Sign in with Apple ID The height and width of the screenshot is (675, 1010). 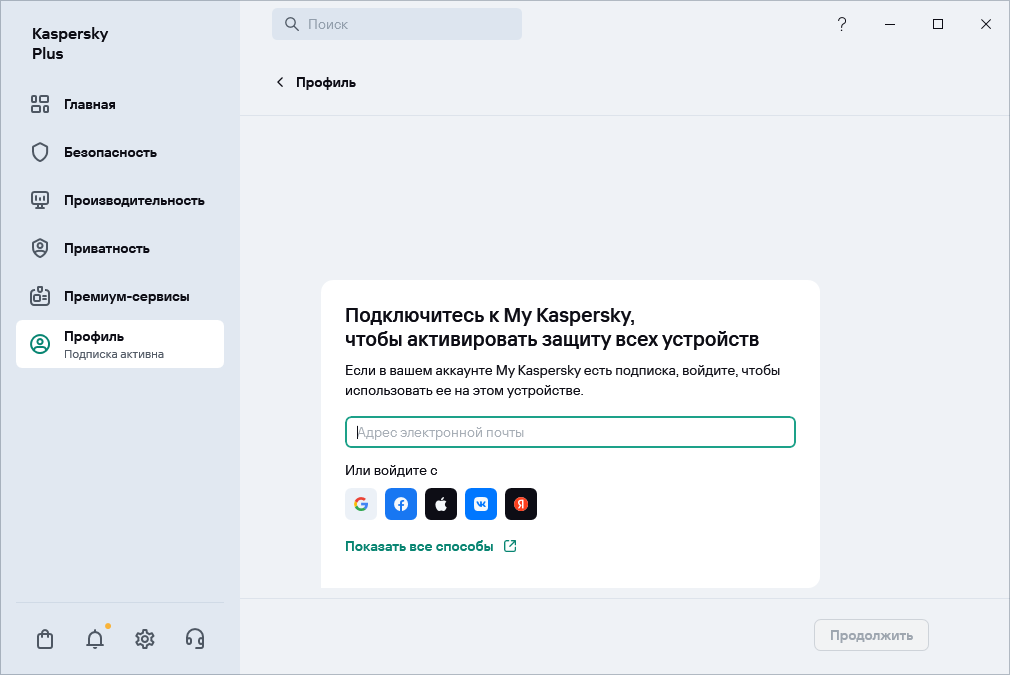441,504
